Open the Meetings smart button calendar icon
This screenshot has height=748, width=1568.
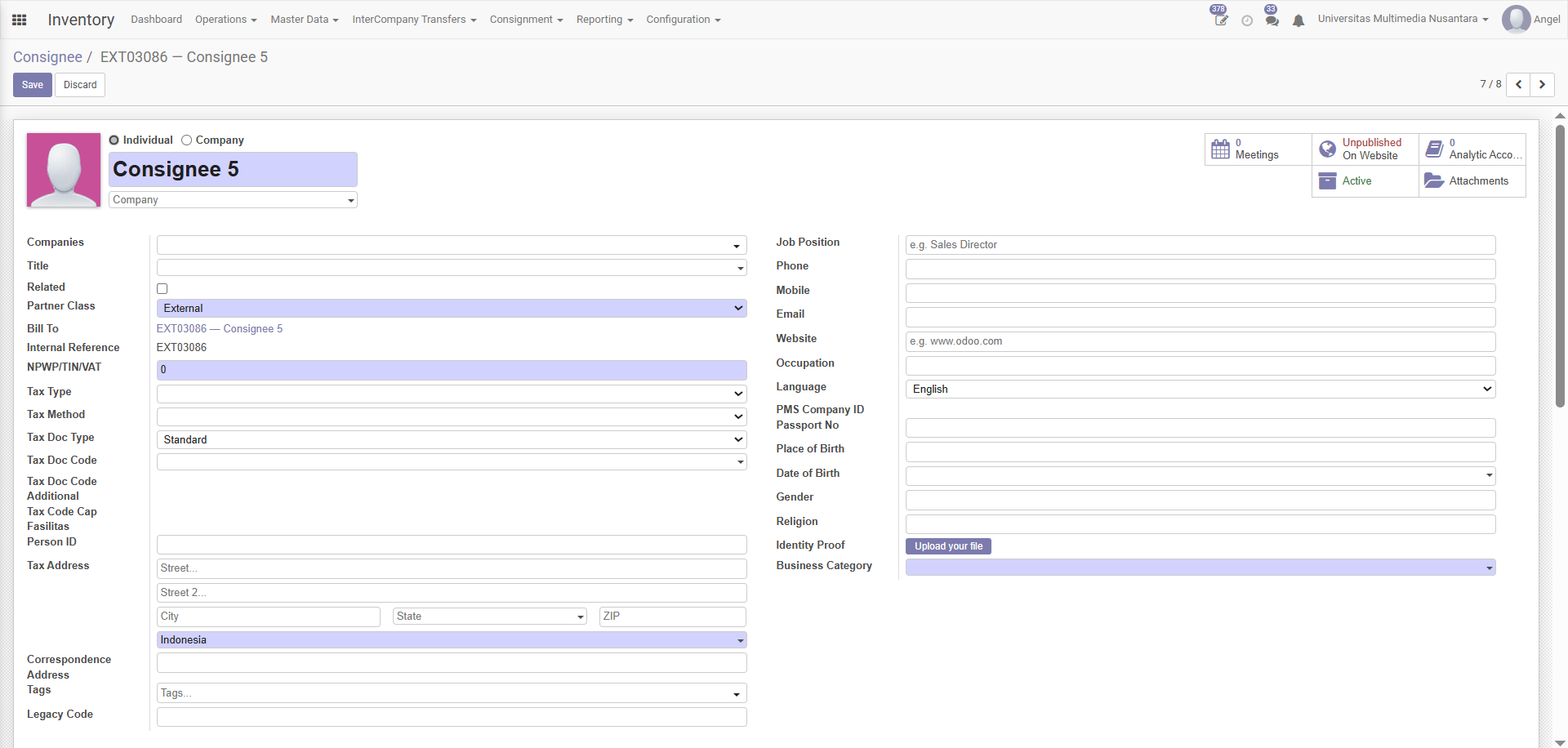tap(1221, 149)
